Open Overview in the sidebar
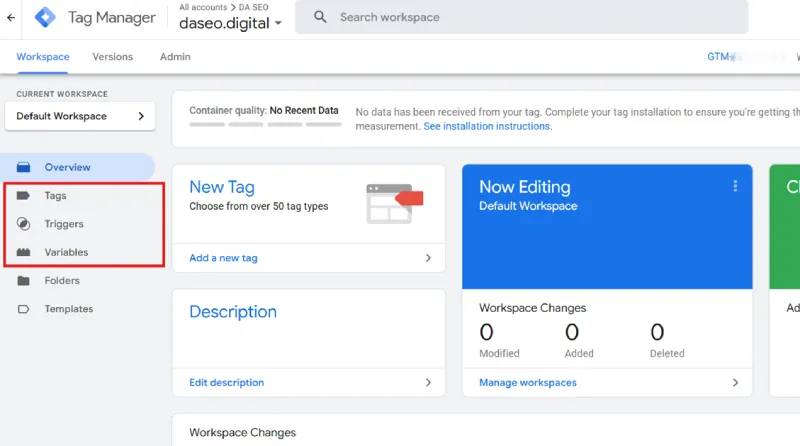 pos(78,167)
